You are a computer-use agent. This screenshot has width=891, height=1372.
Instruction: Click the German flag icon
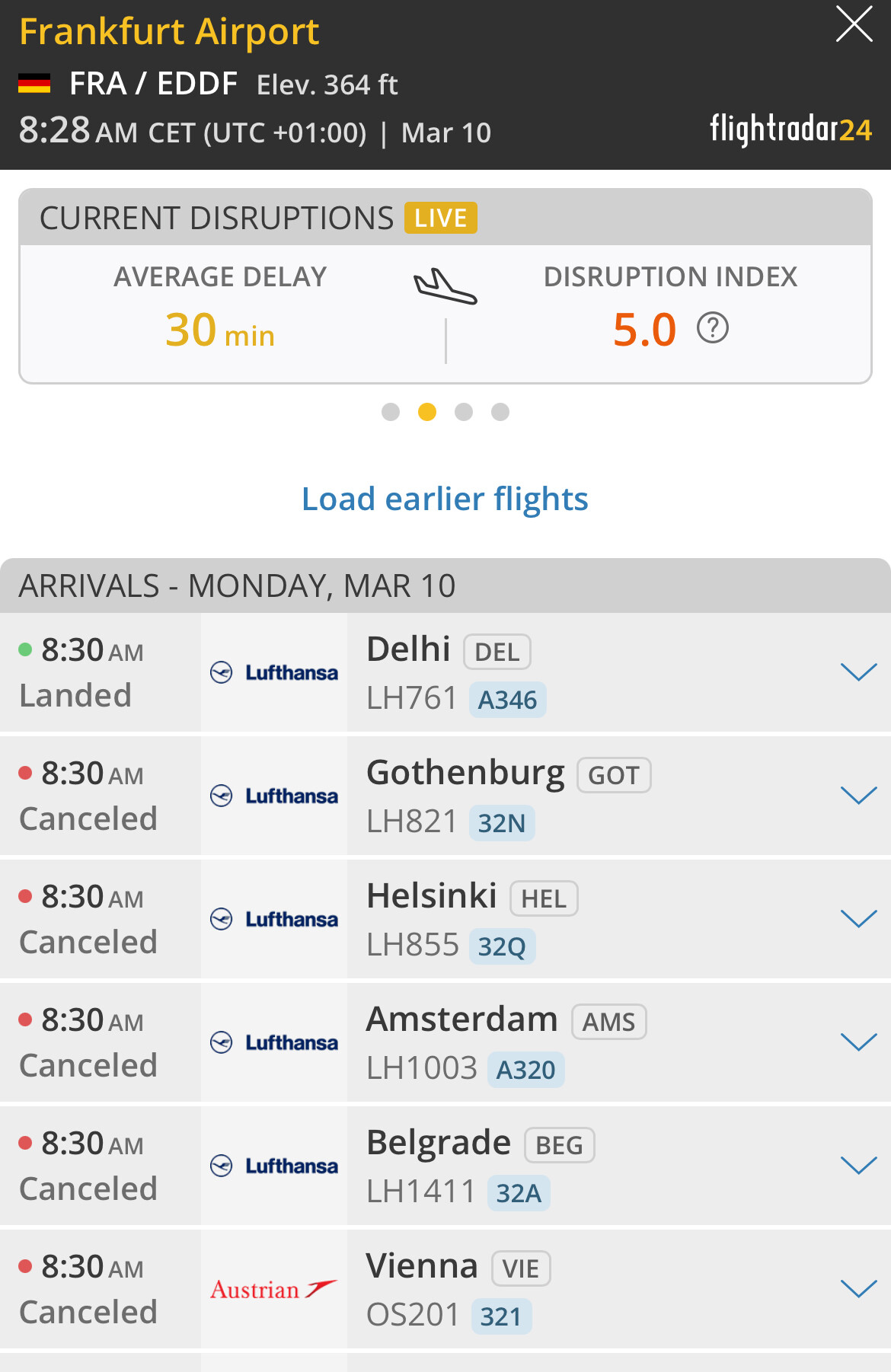34,83
